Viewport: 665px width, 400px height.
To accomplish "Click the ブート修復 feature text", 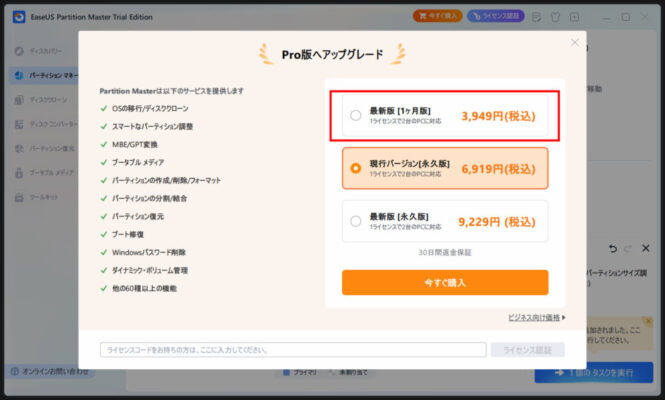I will 128,235.
